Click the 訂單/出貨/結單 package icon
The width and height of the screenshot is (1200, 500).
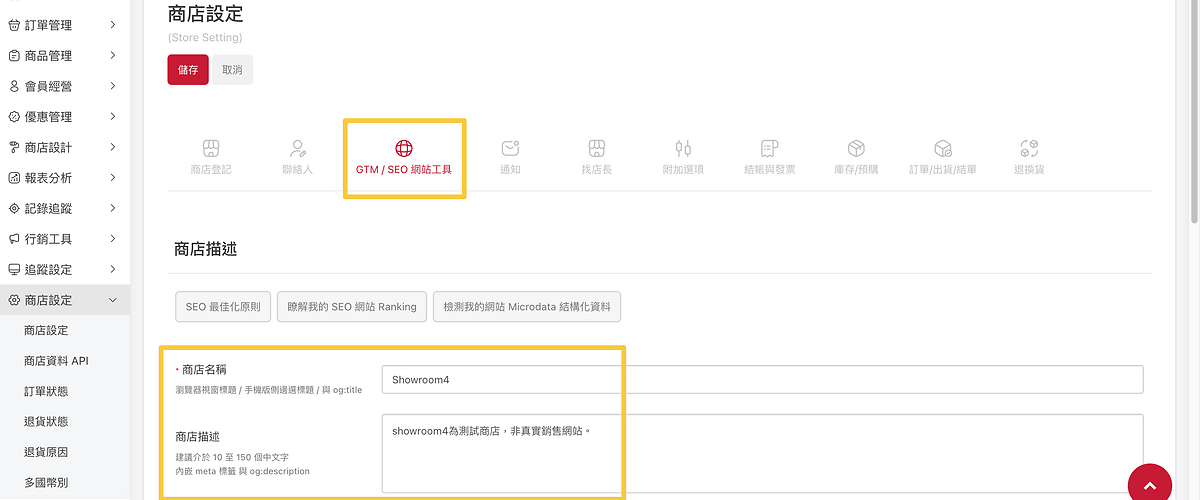click(x=942, y=149)
